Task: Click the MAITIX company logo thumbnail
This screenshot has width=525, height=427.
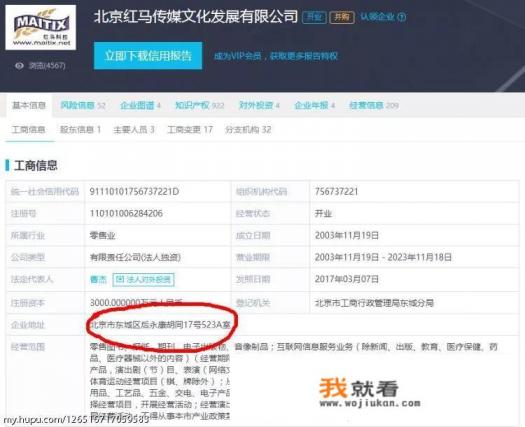Action: pyautogui.click(x=41, y=28)
